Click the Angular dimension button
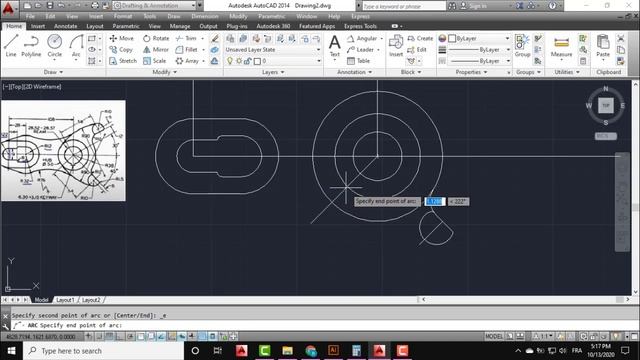This screenshot has width=640, height=360. pos(362,38)
